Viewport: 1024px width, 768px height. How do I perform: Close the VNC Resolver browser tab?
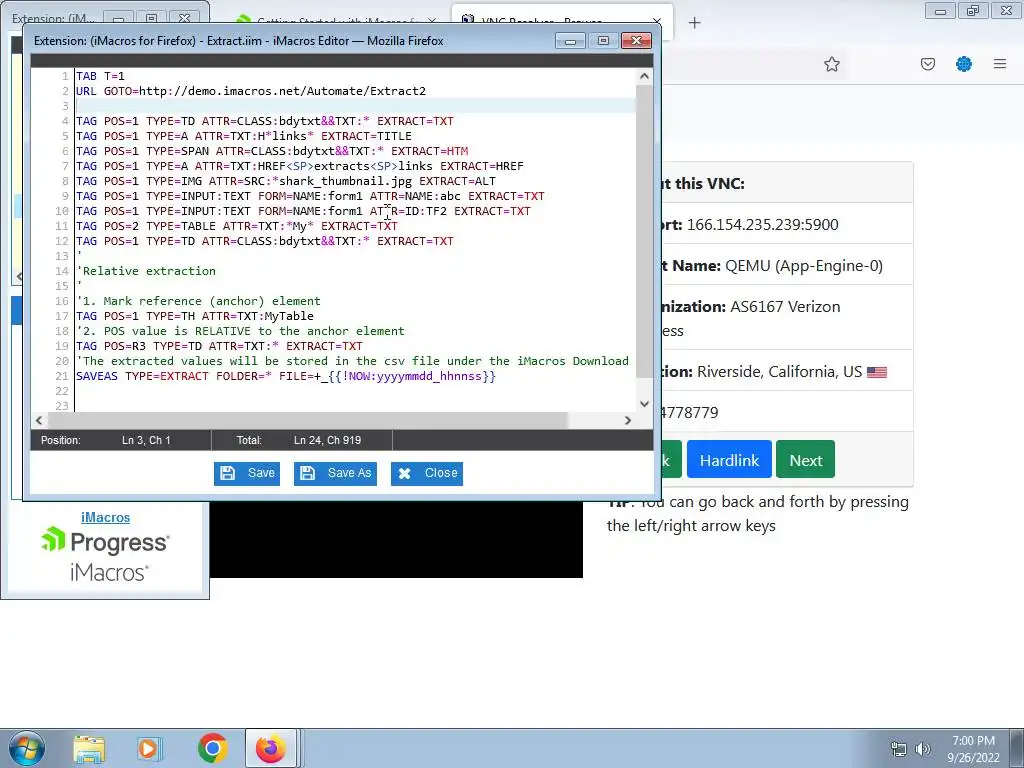(658, 23)
